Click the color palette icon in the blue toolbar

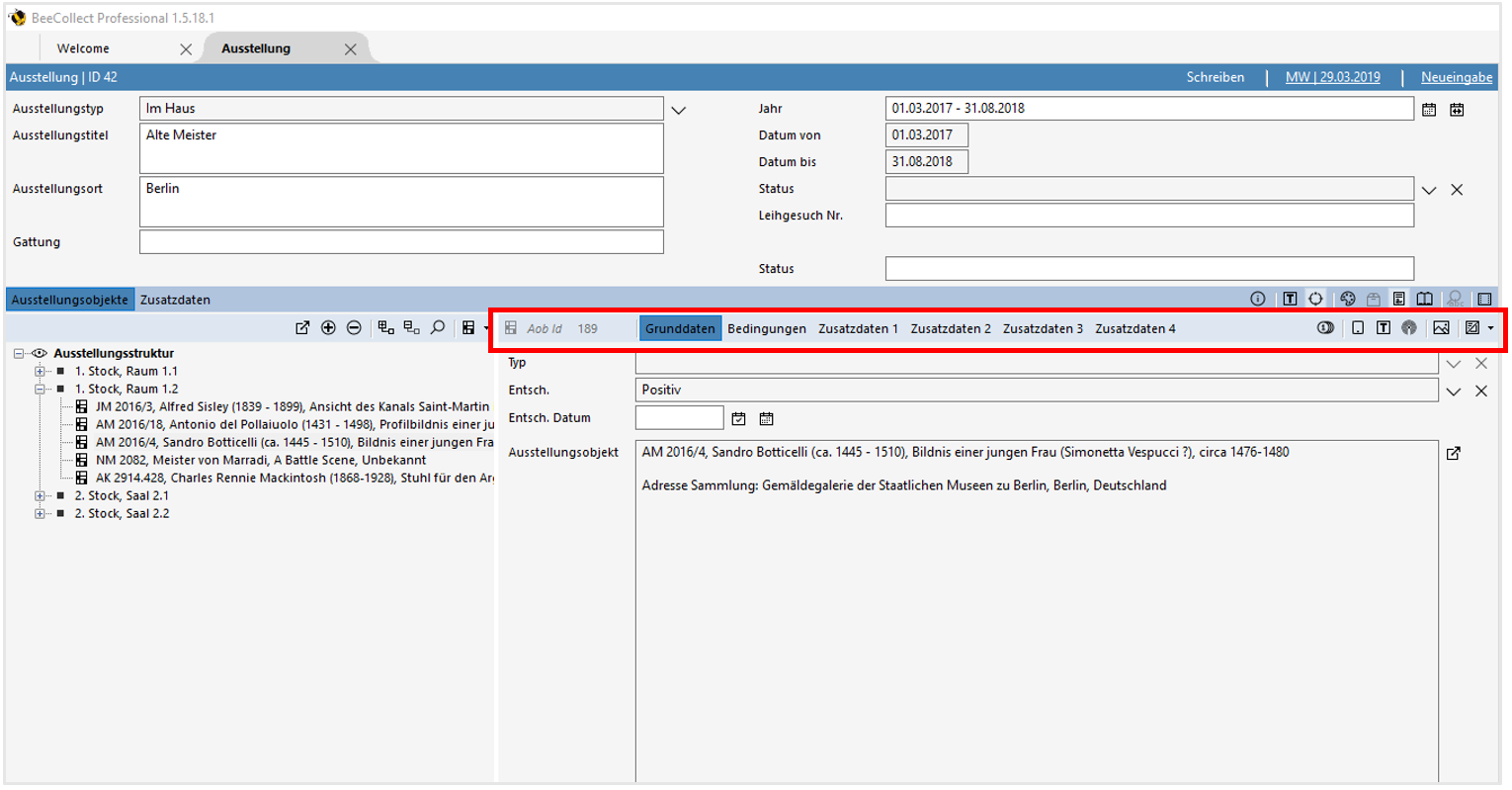pyautogui.click(x=1347, y=300)
